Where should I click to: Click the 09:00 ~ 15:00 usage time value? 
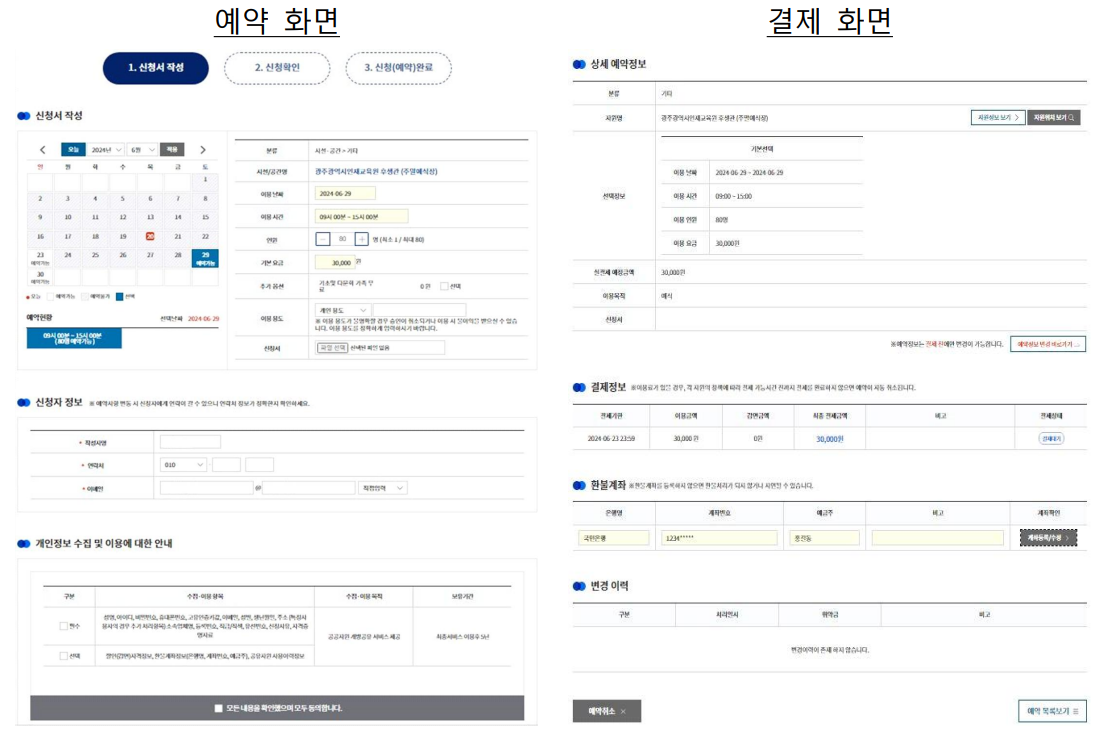[733, 196]
